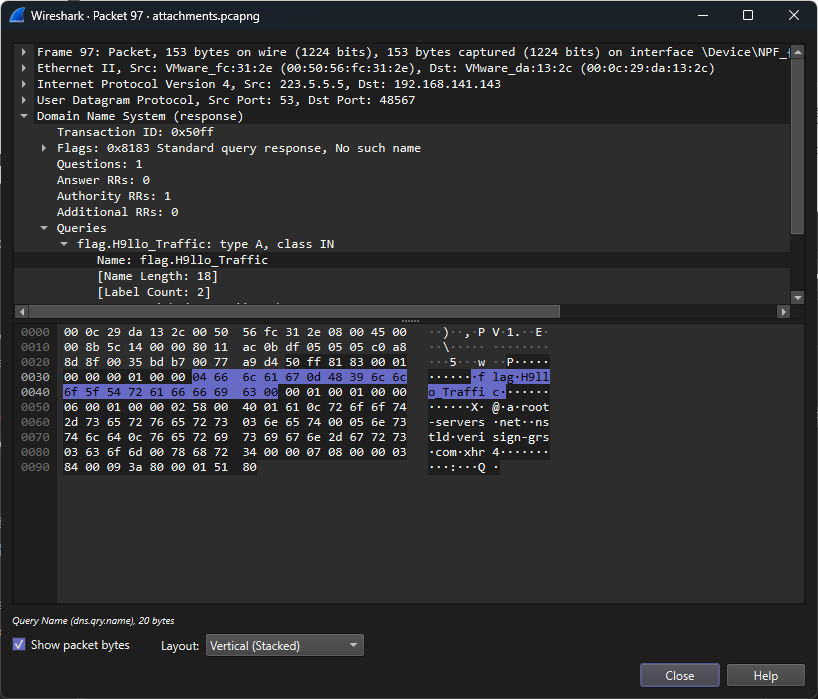The height and width of the screenshot is (699, 818).
Task: Click the horizontal scrollbar thumb
Action: point(294,311)
